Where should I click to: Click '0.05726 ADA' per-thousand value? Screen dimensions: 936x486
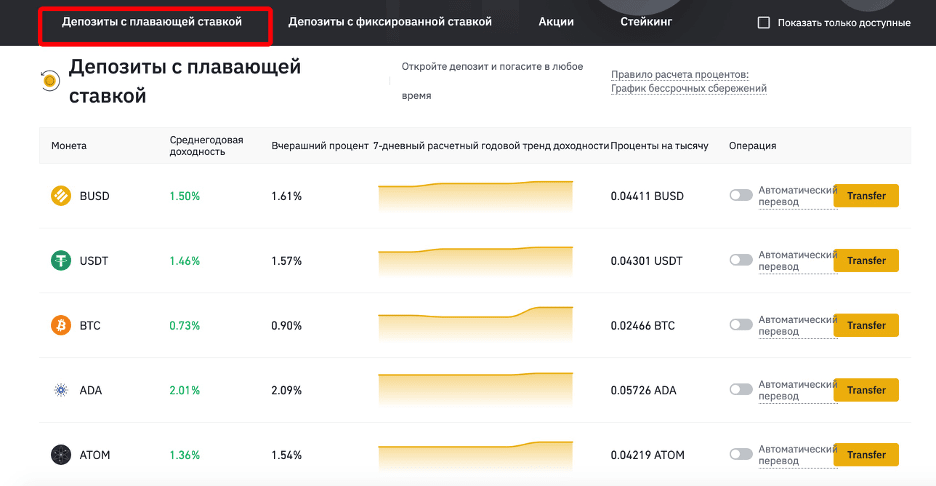644,390
